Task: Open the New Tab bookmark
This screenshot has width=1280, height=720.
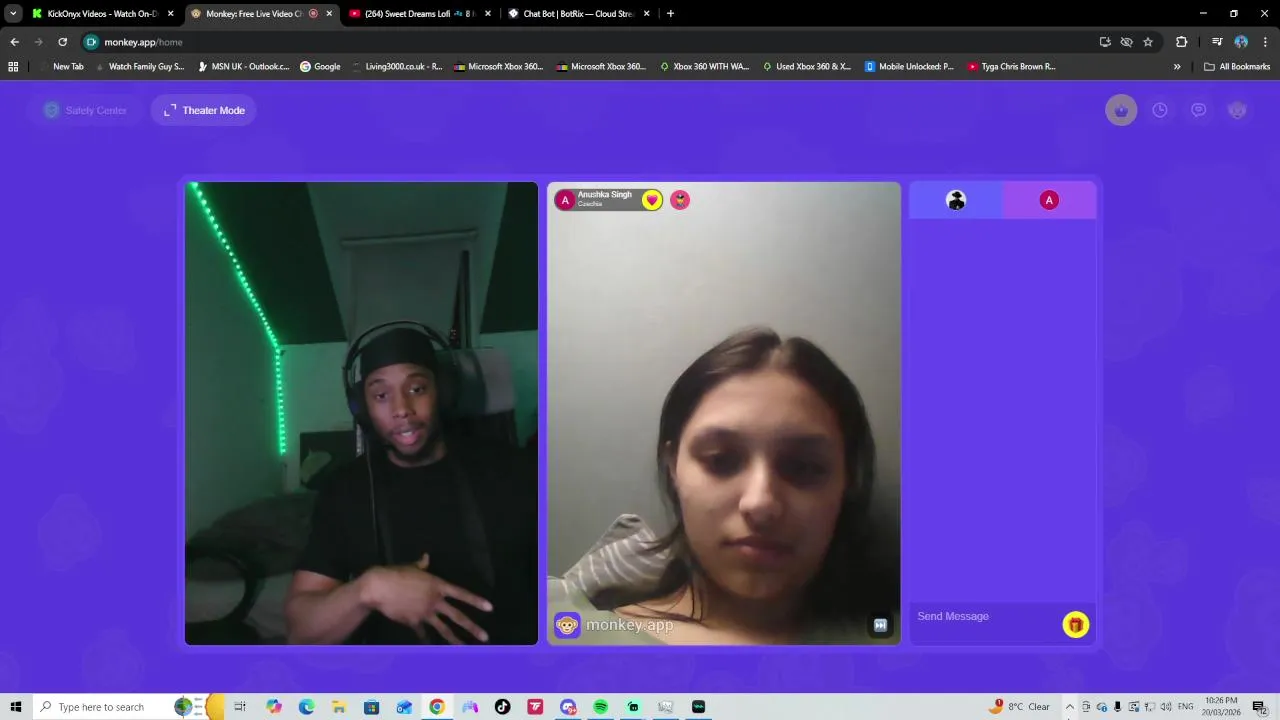Action: pos(61,67)
